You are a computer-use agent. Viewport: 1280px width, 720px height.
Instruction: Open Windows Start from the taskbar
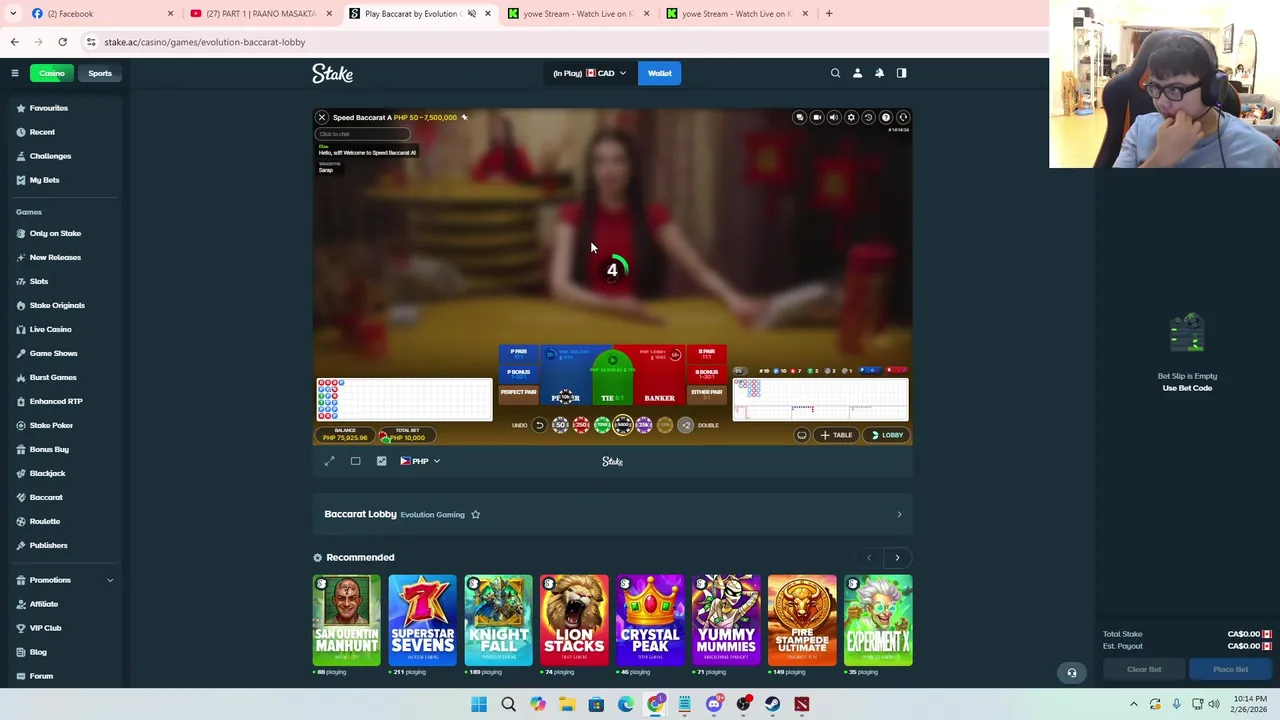(x=479, y=704)
